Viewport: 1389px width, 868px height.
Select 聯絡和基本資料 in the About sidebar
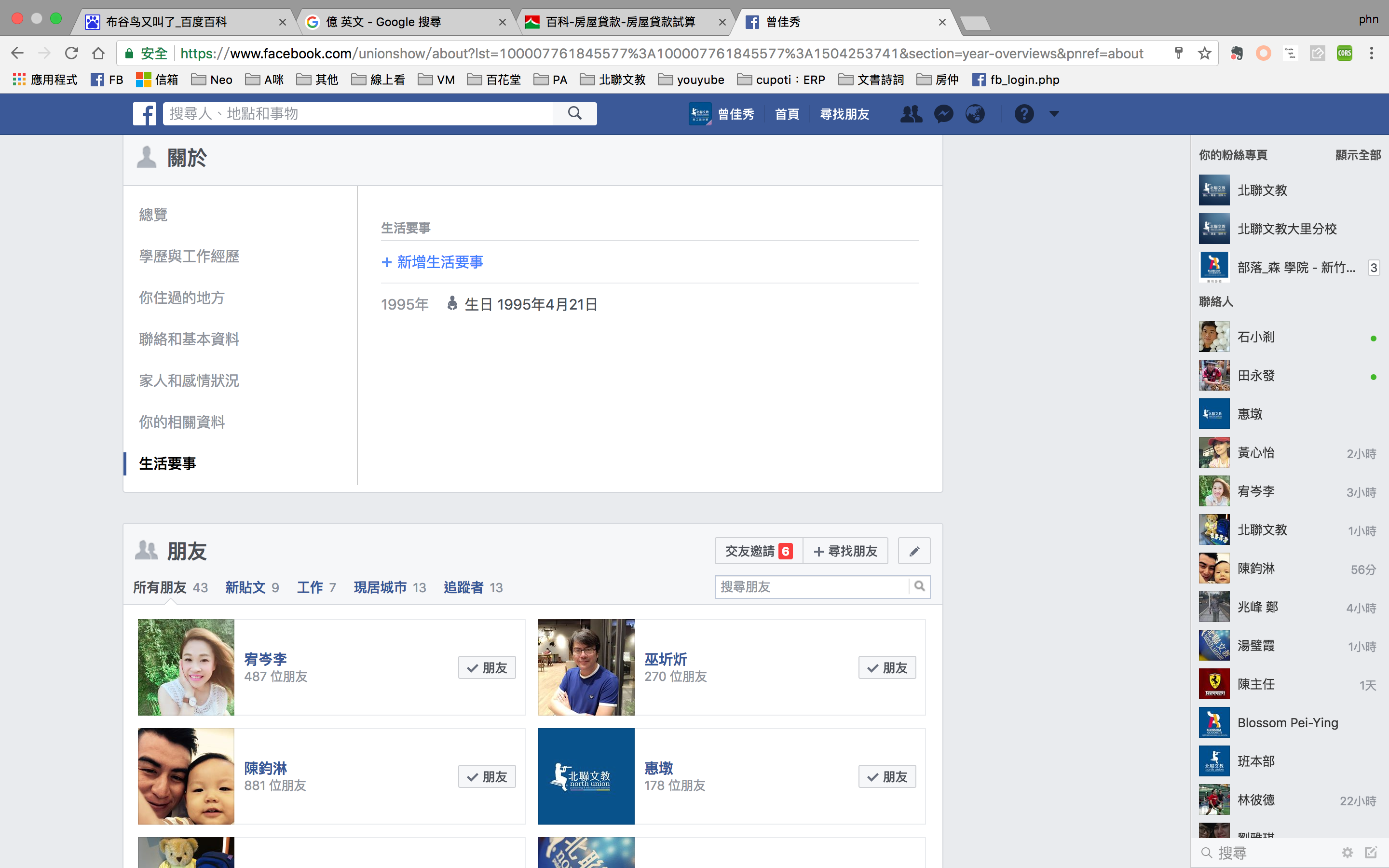(189, 339)
